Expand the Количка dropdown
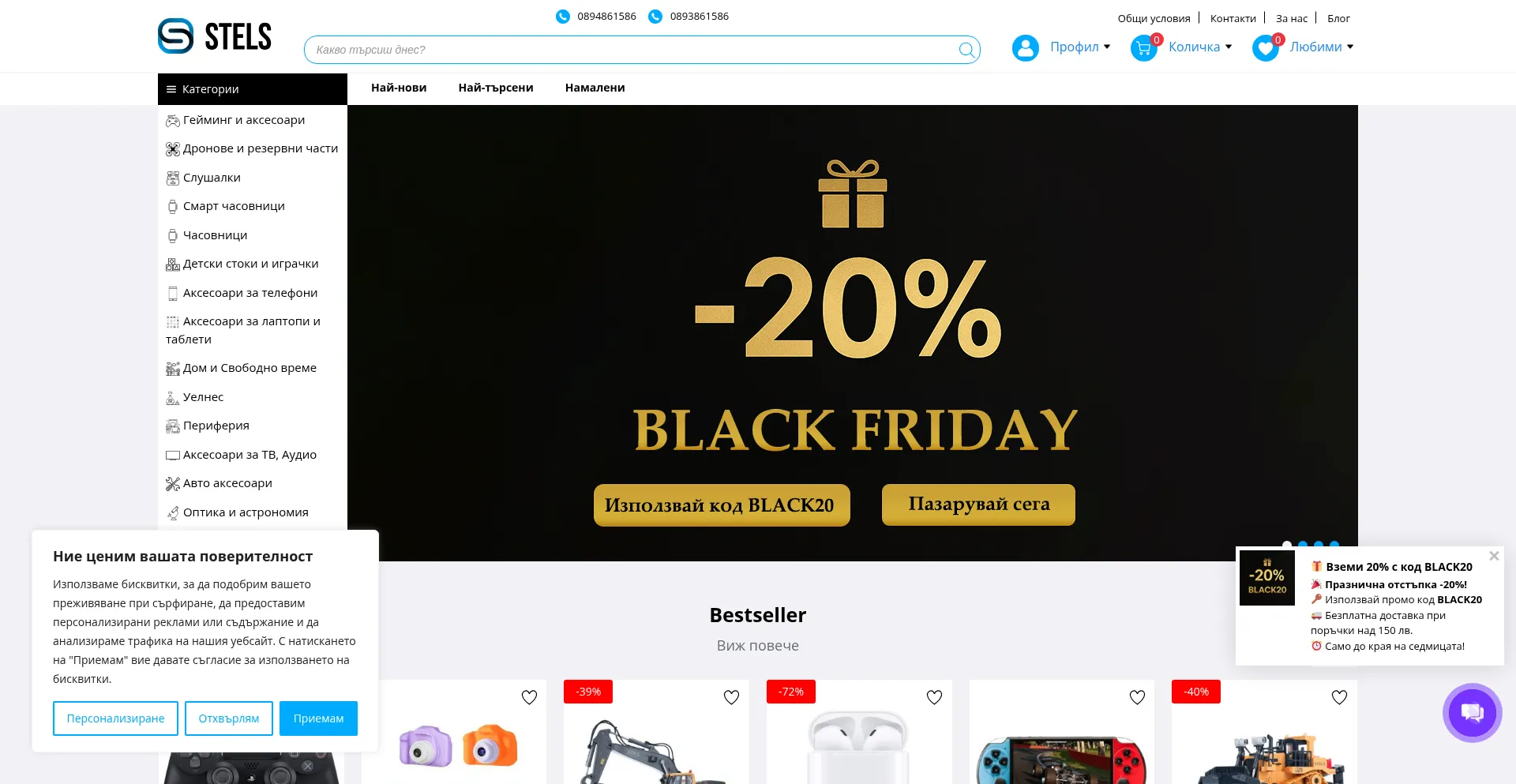 (1200, 47)
